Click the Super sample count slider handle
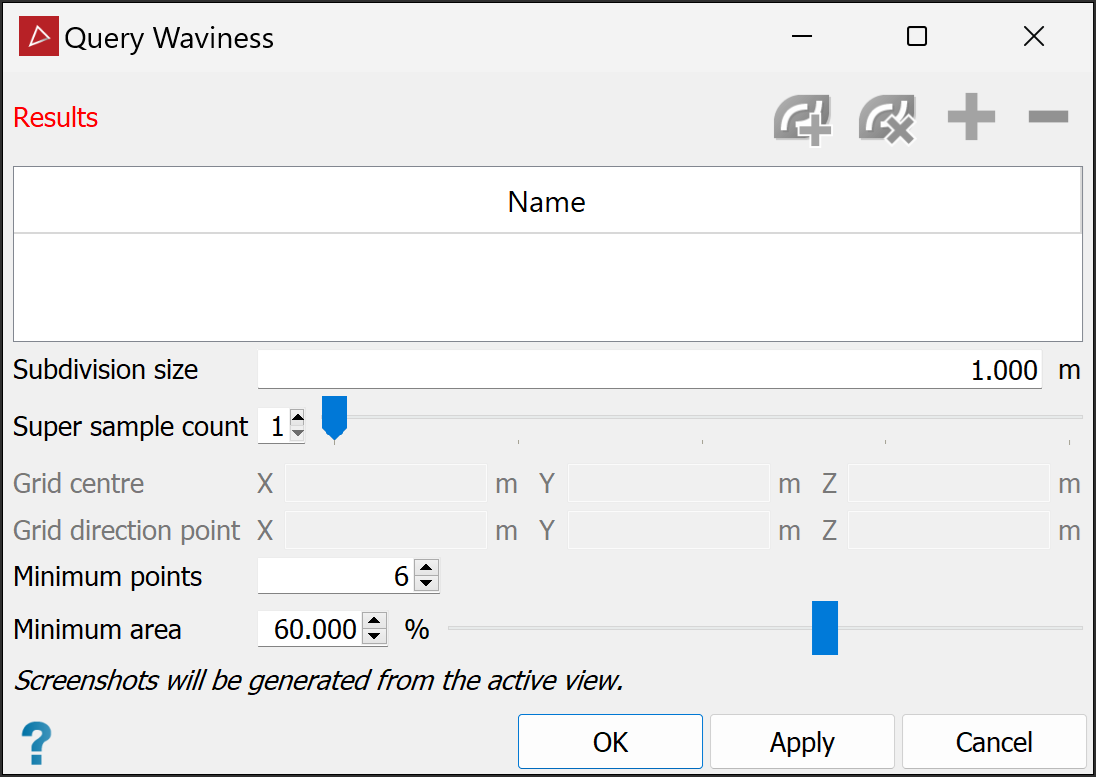 click(334, 416)
